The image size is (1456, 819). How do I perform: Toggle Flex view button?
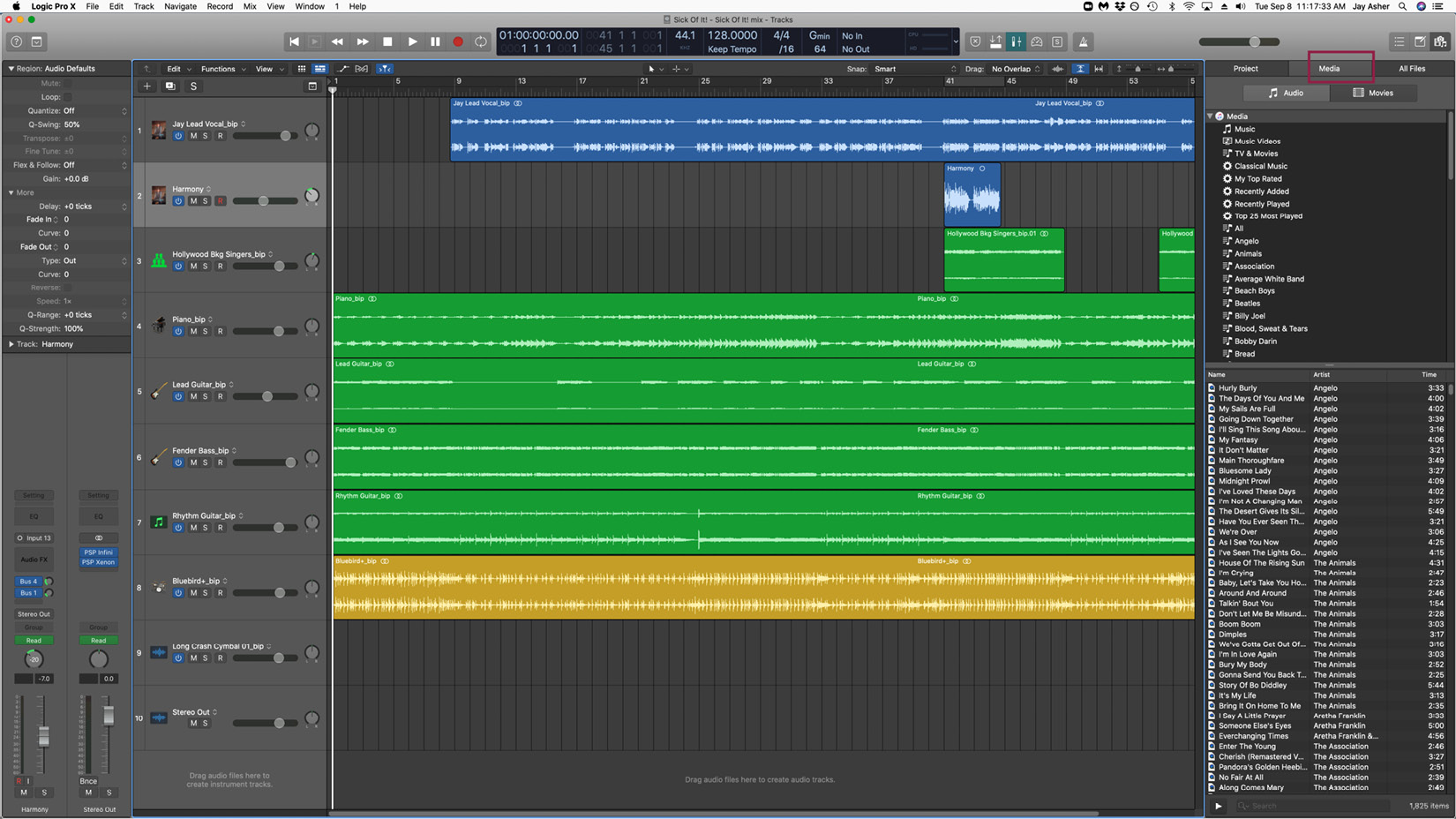coord(362,69)
